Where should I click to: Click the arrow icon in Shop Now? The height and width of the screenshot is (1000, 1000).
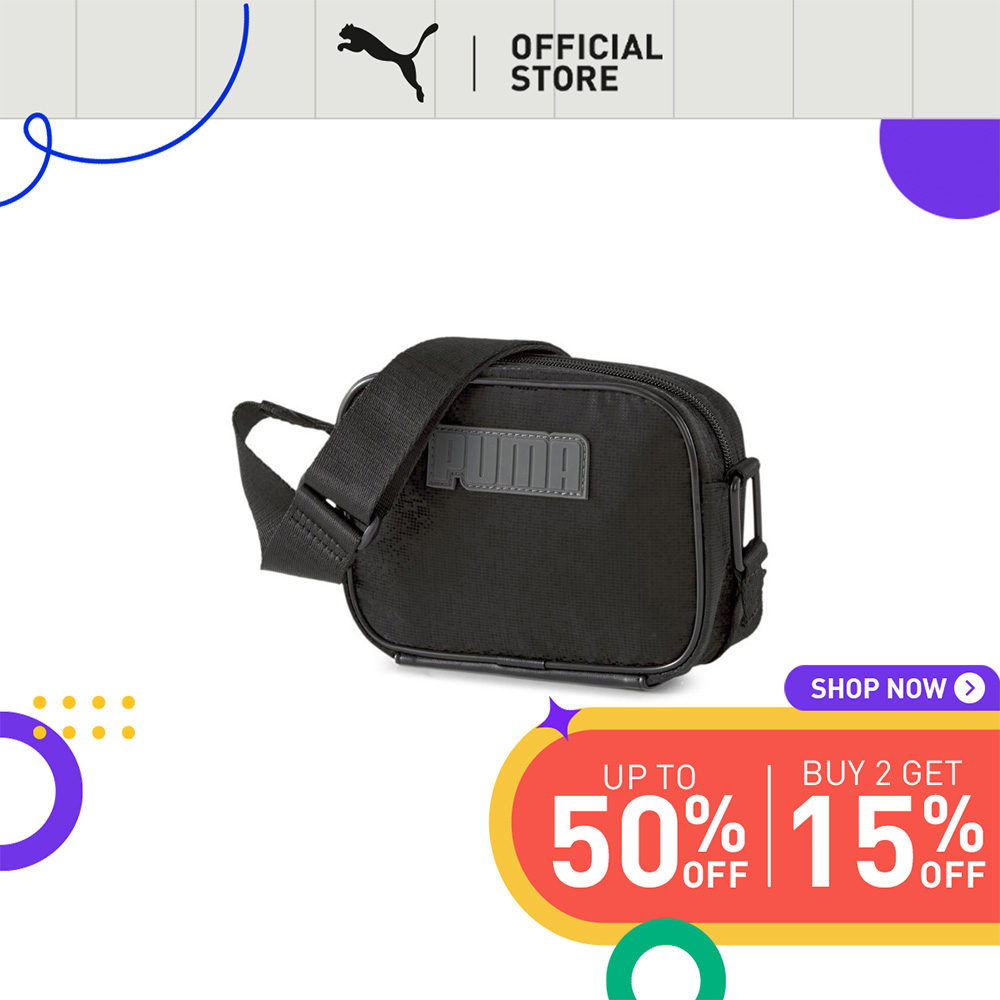coord(969,688)
